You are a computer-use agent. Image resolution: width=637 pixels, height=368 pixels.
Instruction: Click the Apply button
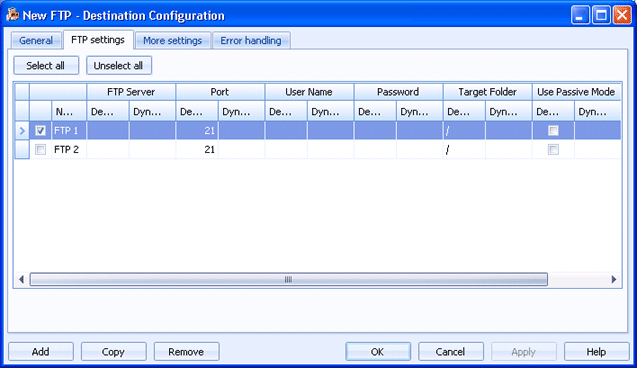pyautogui.click(x=524, y=352)
